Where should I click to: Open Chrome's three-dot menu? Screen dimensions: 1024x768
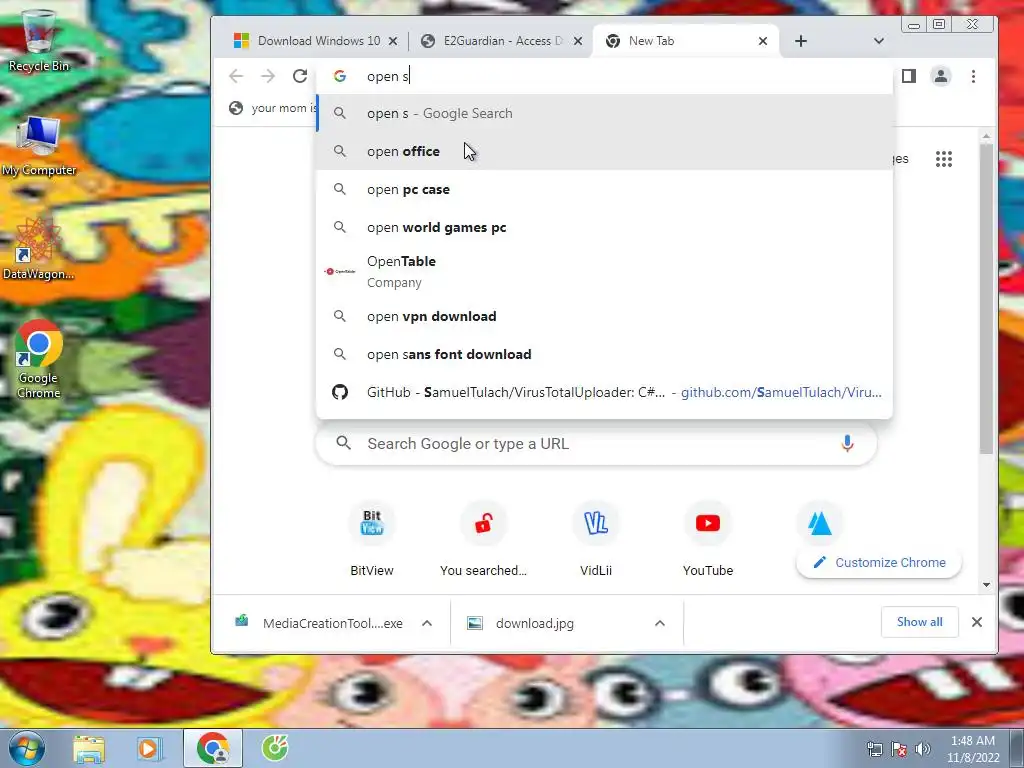[973, 76]
